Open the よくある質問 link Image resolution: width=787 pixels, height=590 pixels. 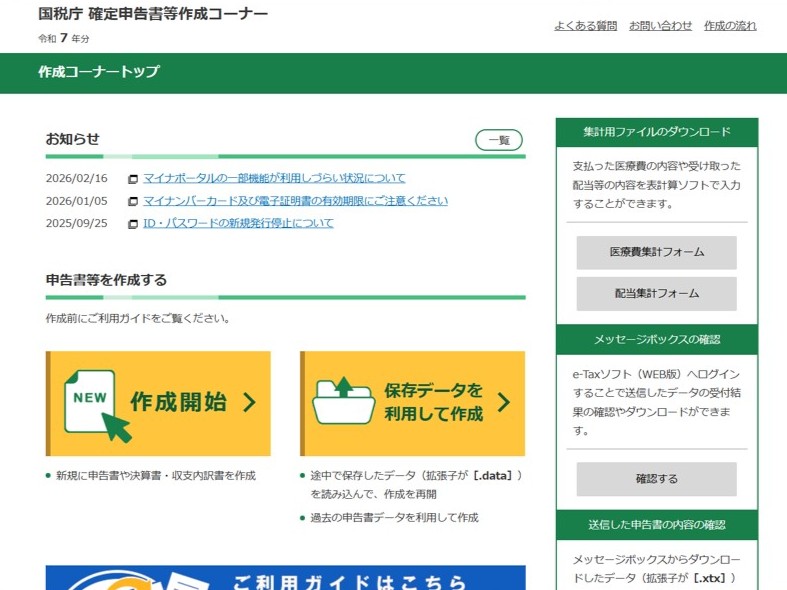tap(585, 26)
